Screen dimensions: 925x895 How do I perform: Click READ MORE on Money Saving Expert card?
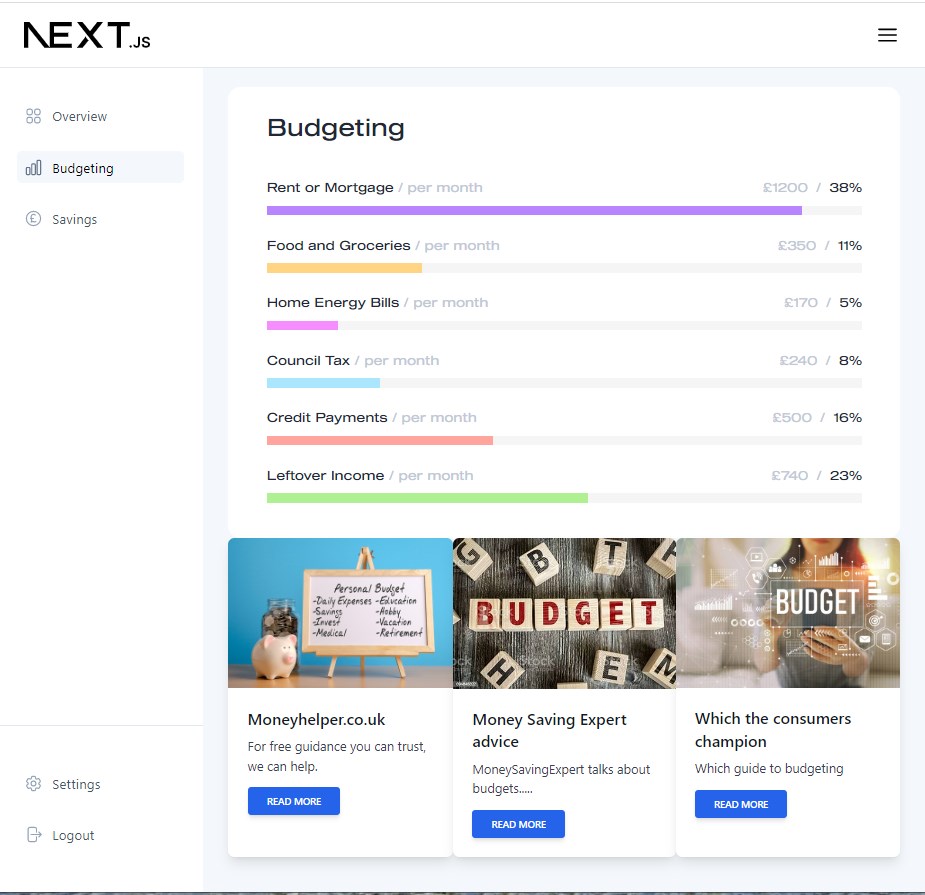[518, 824]
